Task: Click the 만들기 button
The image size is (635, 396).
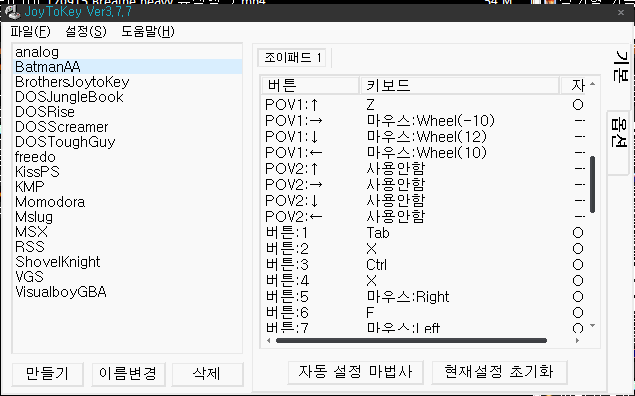Action: [47, 373]
